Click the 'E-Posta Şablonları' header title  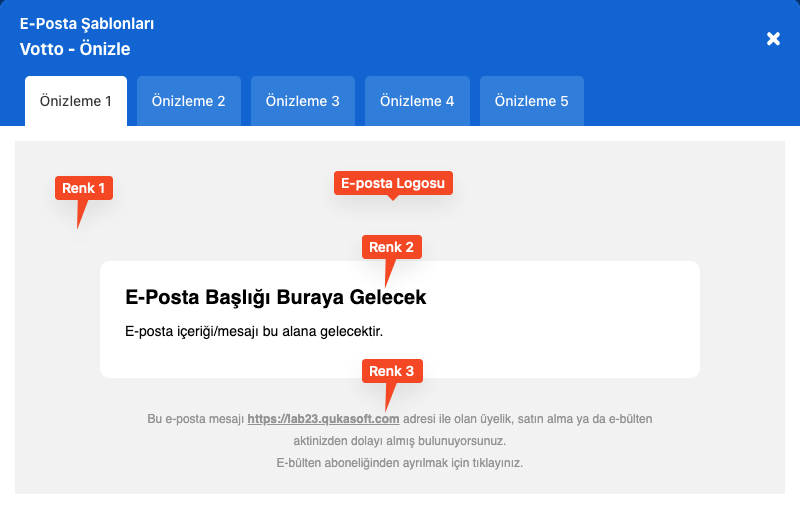point(87,24)
